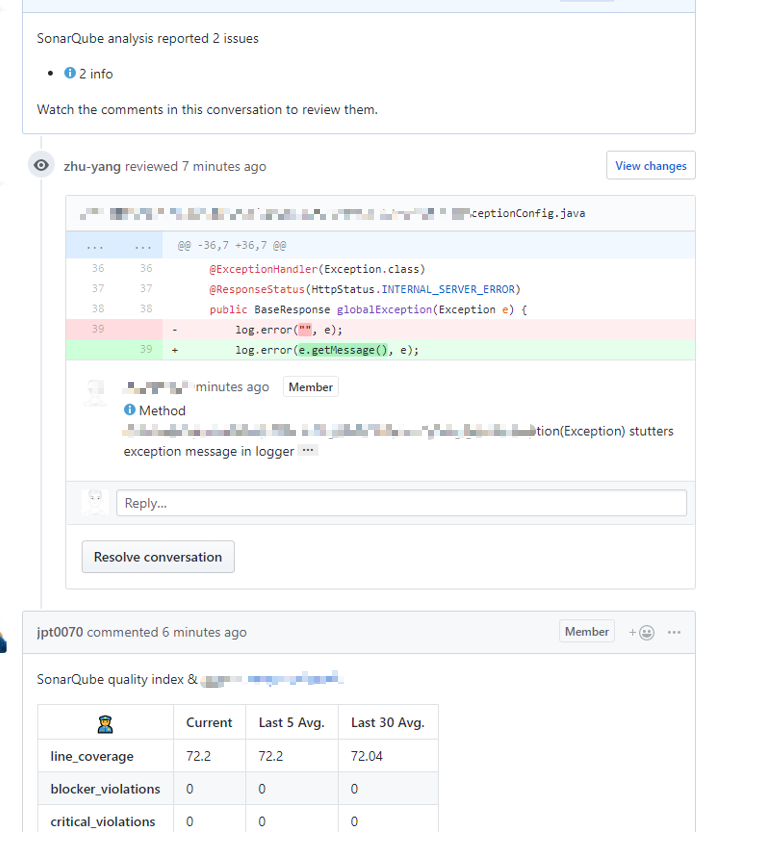760x858 pixels.
Task: Click the police officer emoji in the metrics table
Action: click(x=104, y=721)
